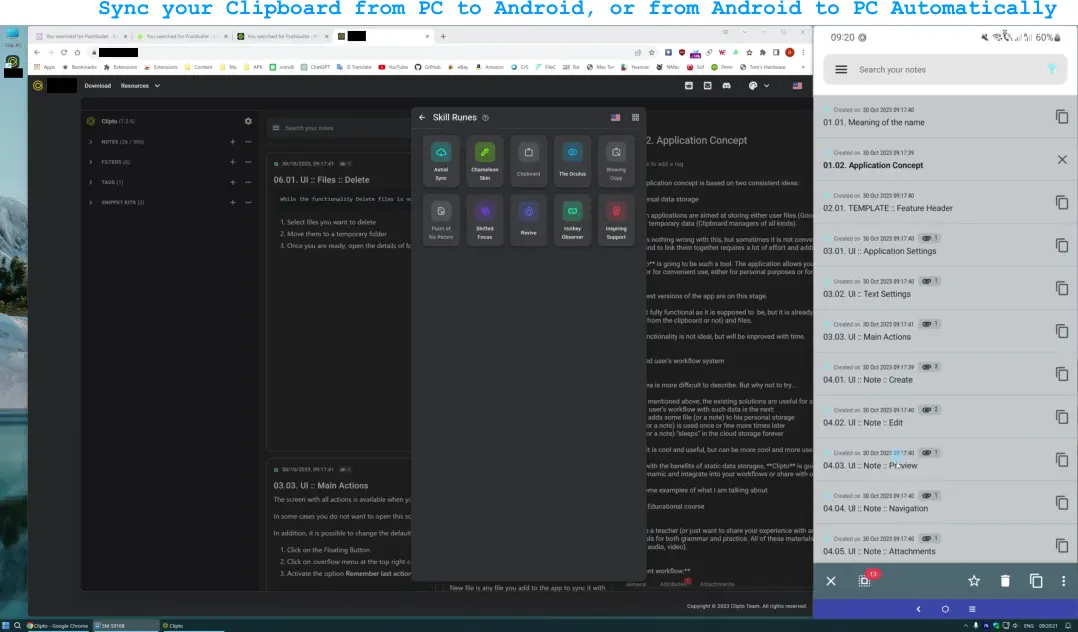The width and height of the screenshot is (1078, 632).
Task: Click the help icon beside Skill Runes title
Action: (x=485, y=117)
